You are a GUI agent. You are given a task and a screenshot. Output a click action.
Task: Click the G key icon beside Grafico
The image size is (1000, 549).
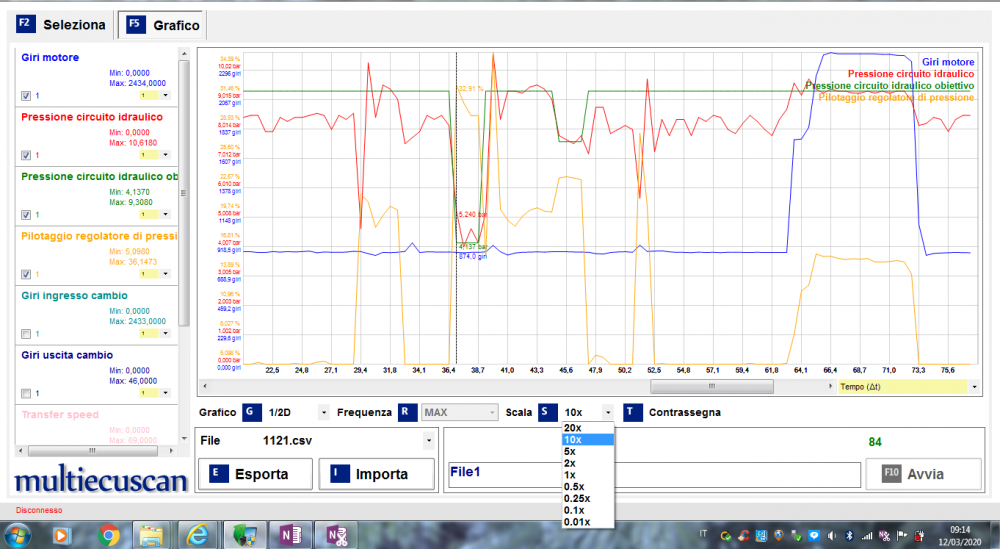[x=250, y=412]
